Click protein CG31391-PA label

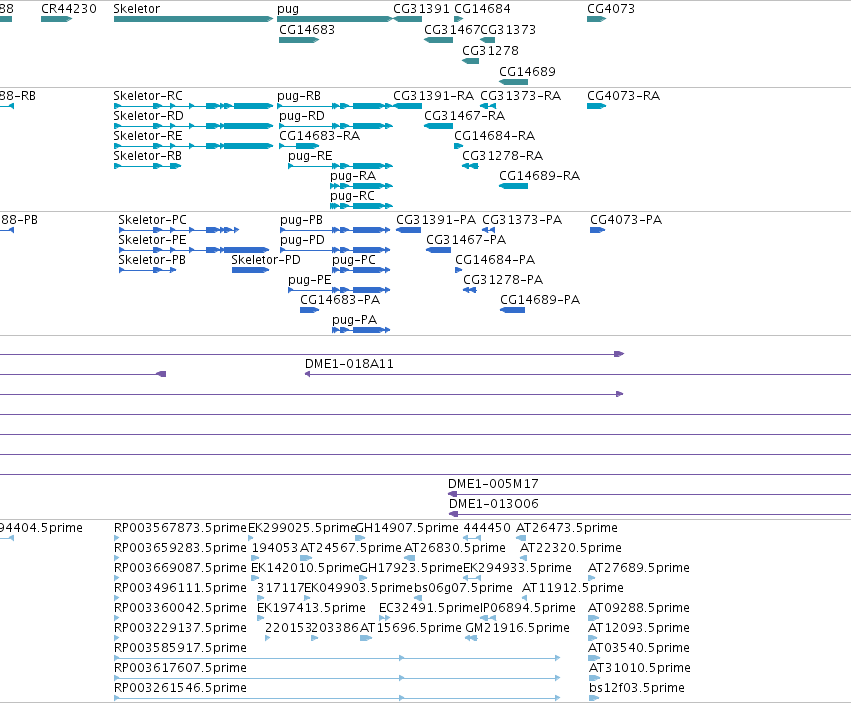[x=436, y=220]
